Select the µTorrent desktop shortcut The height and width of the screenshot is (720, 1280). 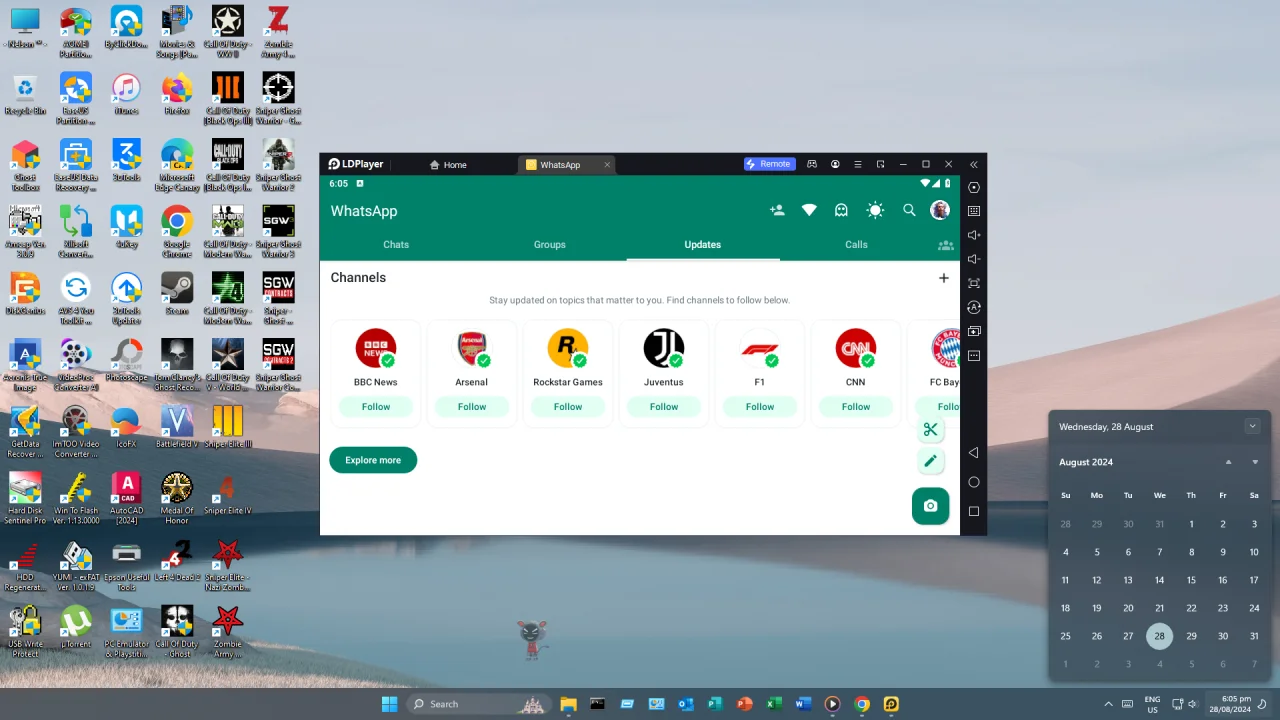point(75,627)
